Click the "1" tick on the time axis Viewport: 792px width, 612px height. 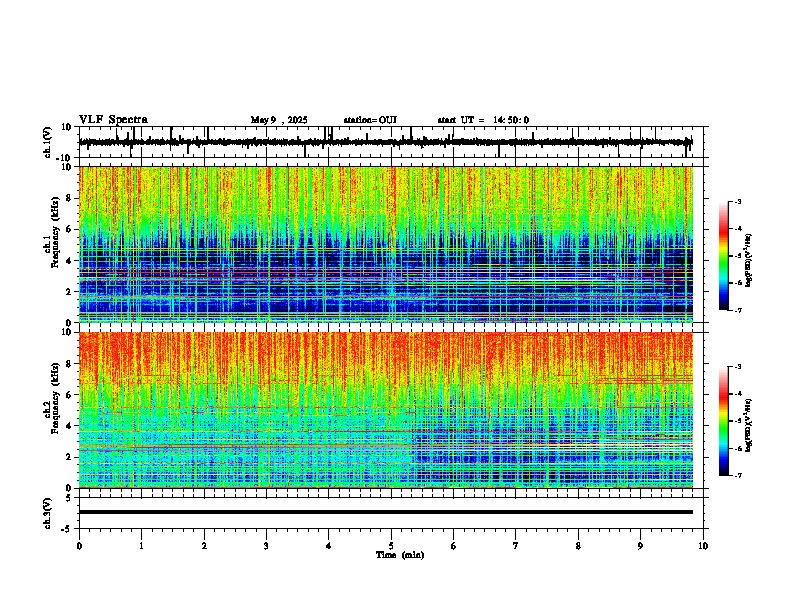point(142,546)
